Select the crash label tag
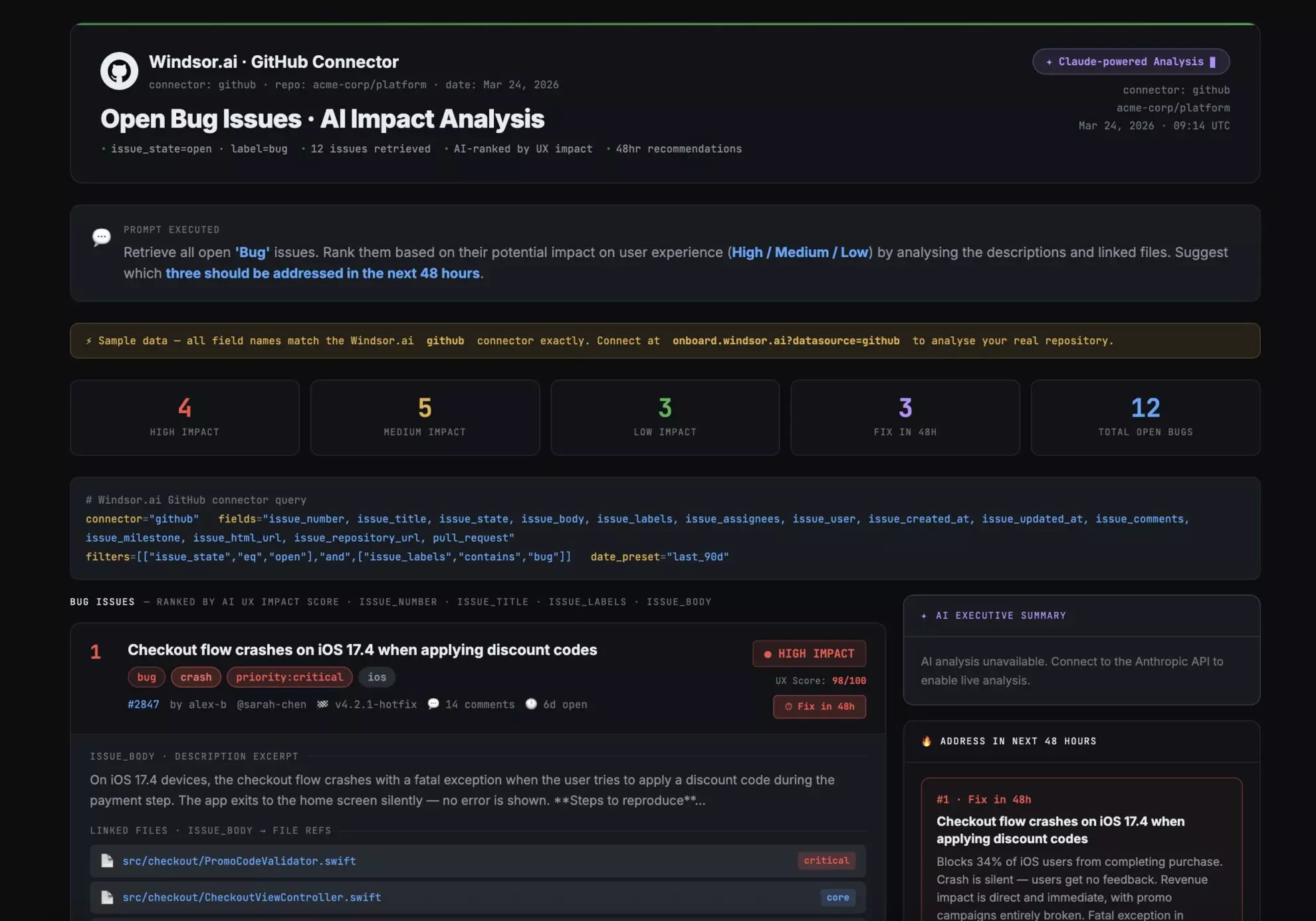 coord(196,677)
